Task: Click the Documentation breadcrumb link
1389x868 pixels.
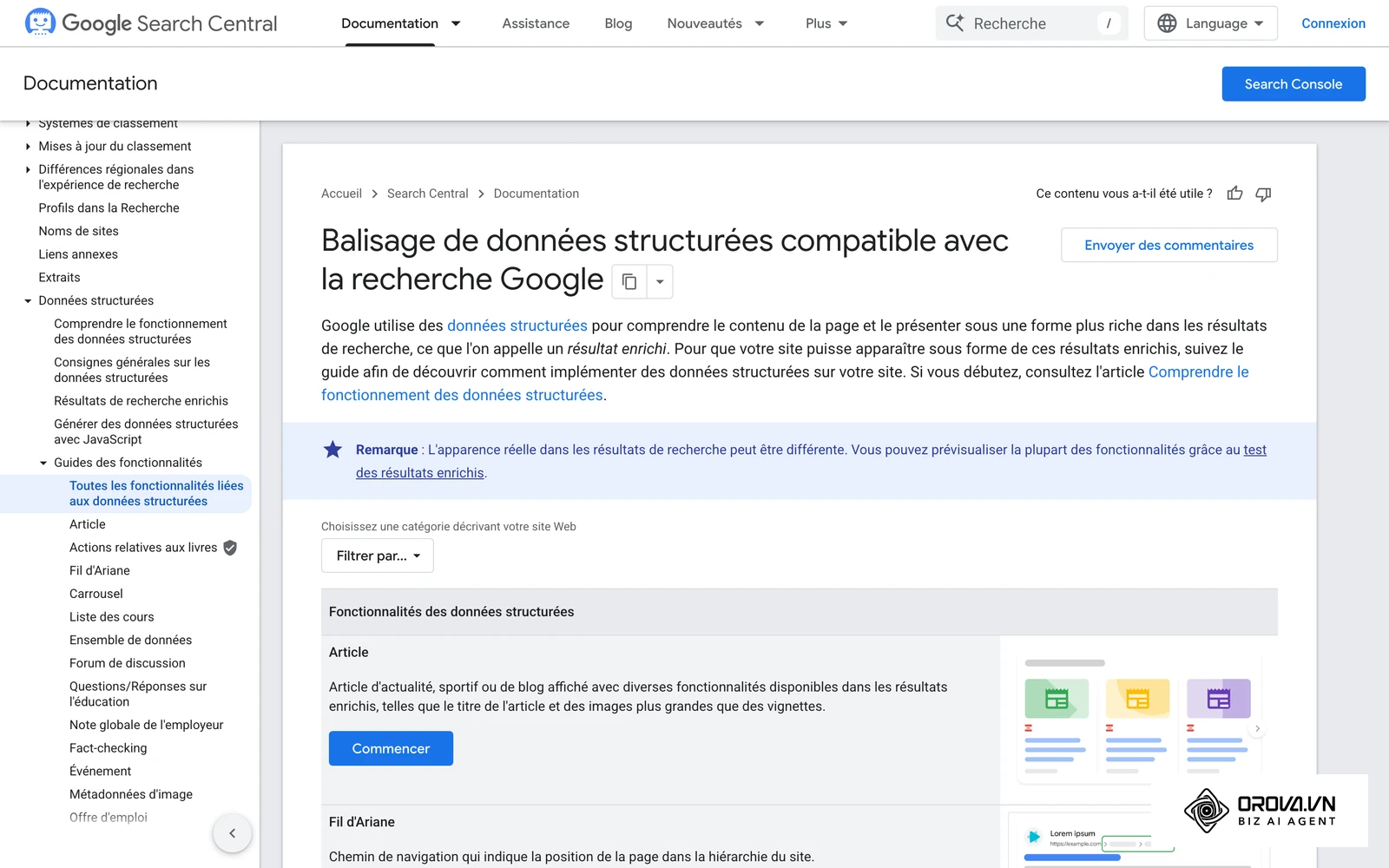Action: [x=536, y=194]
